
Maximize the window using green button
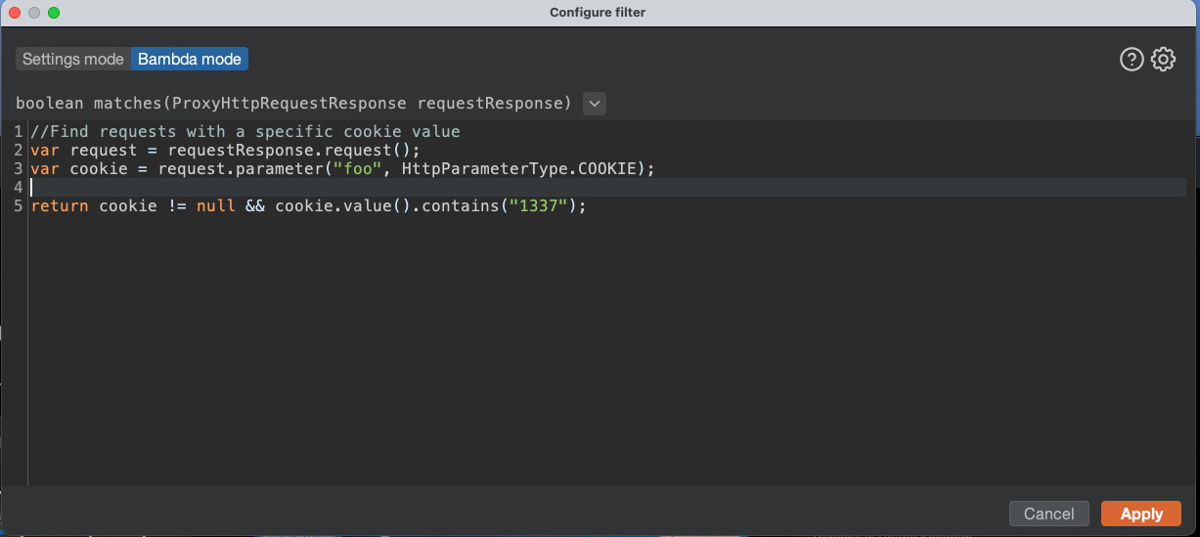pos(54,13)
